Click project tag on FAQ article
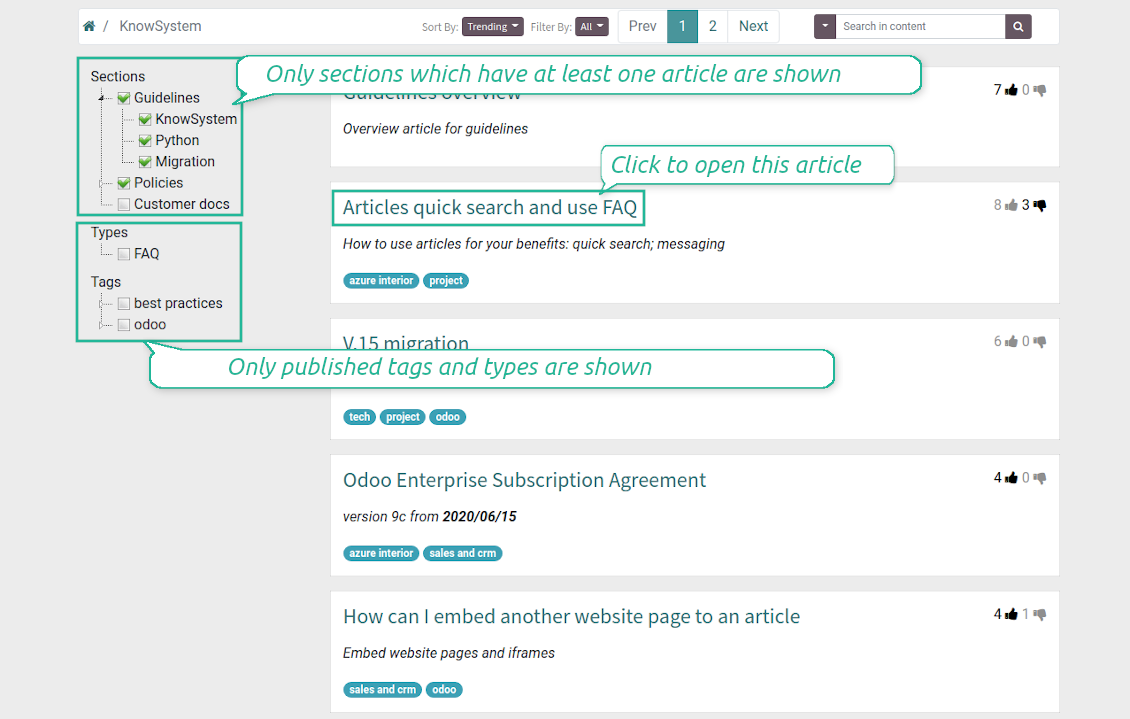 pos(446,281)
